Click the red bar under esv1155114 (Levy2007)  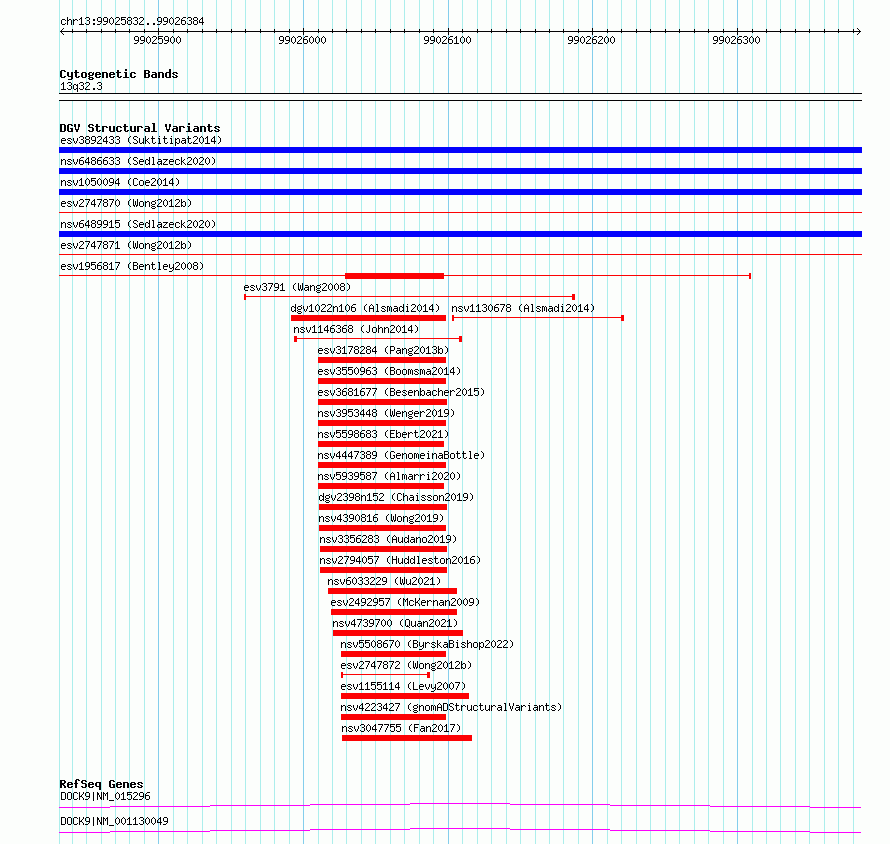(x=405, y=696)
